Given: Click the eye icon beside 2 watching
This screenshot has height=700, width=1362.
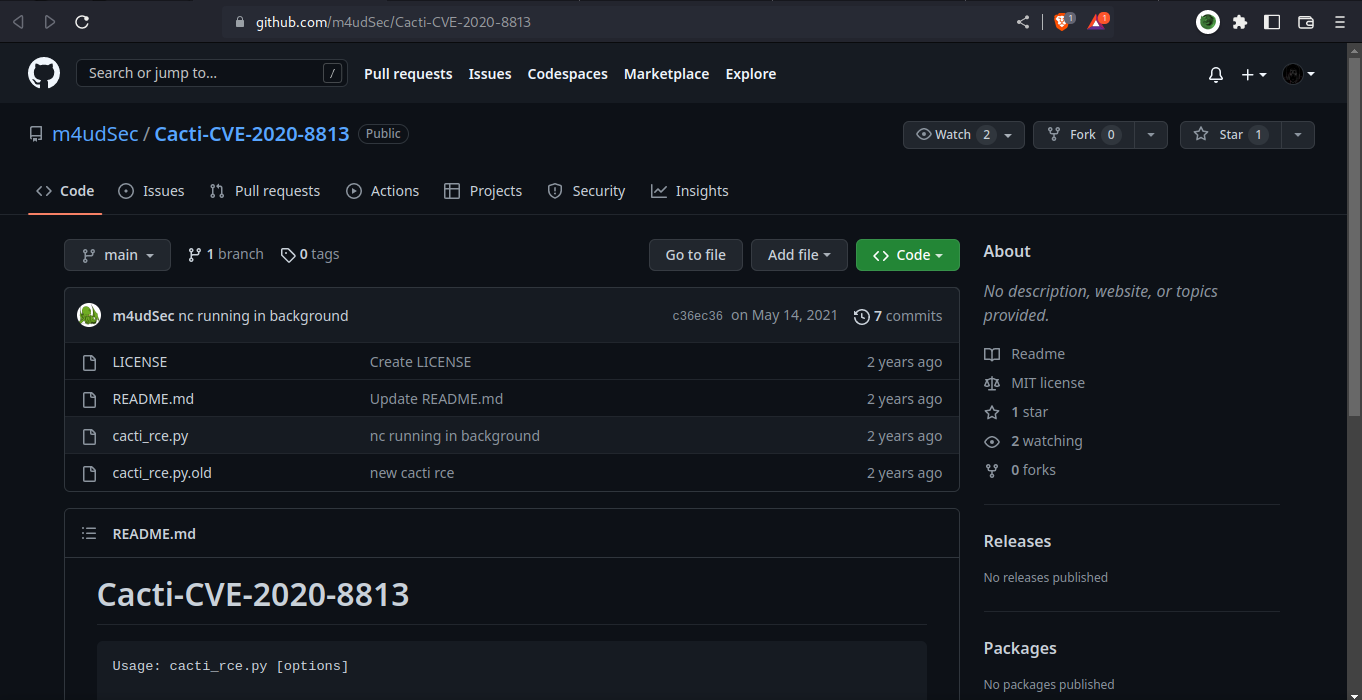Looking at the screenshot, I should pyautogui.click(x=992, y=441).
